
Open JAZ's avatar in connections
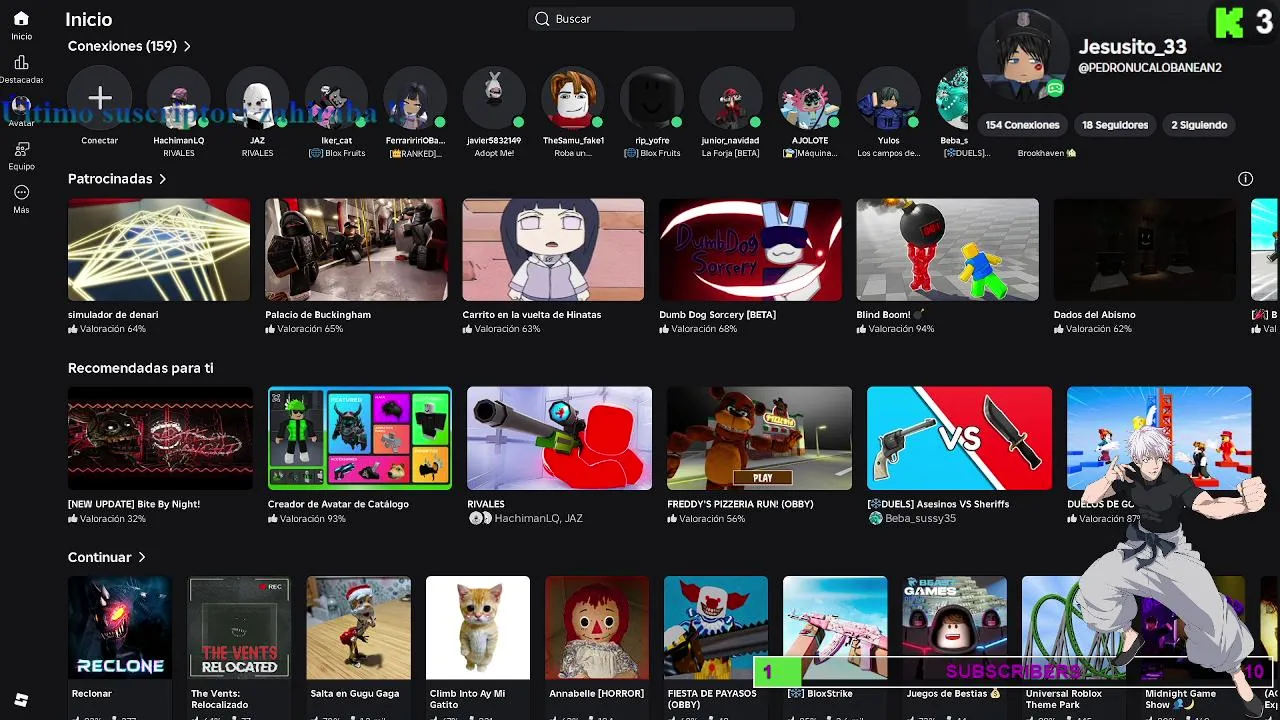pyautogui.click(x=258, y=97)
